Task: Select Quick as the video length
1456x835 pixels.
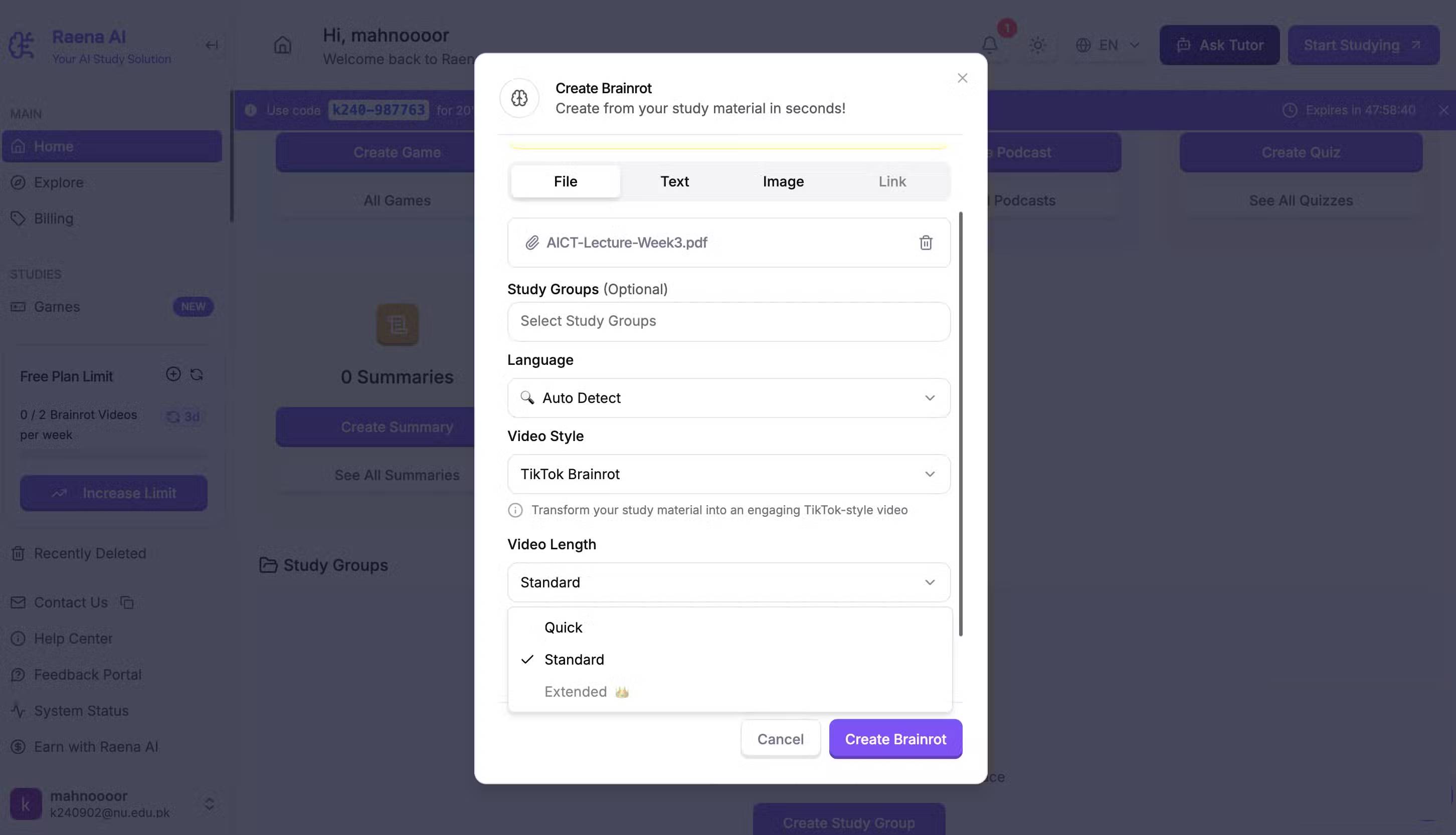Action: click(563, 627)
